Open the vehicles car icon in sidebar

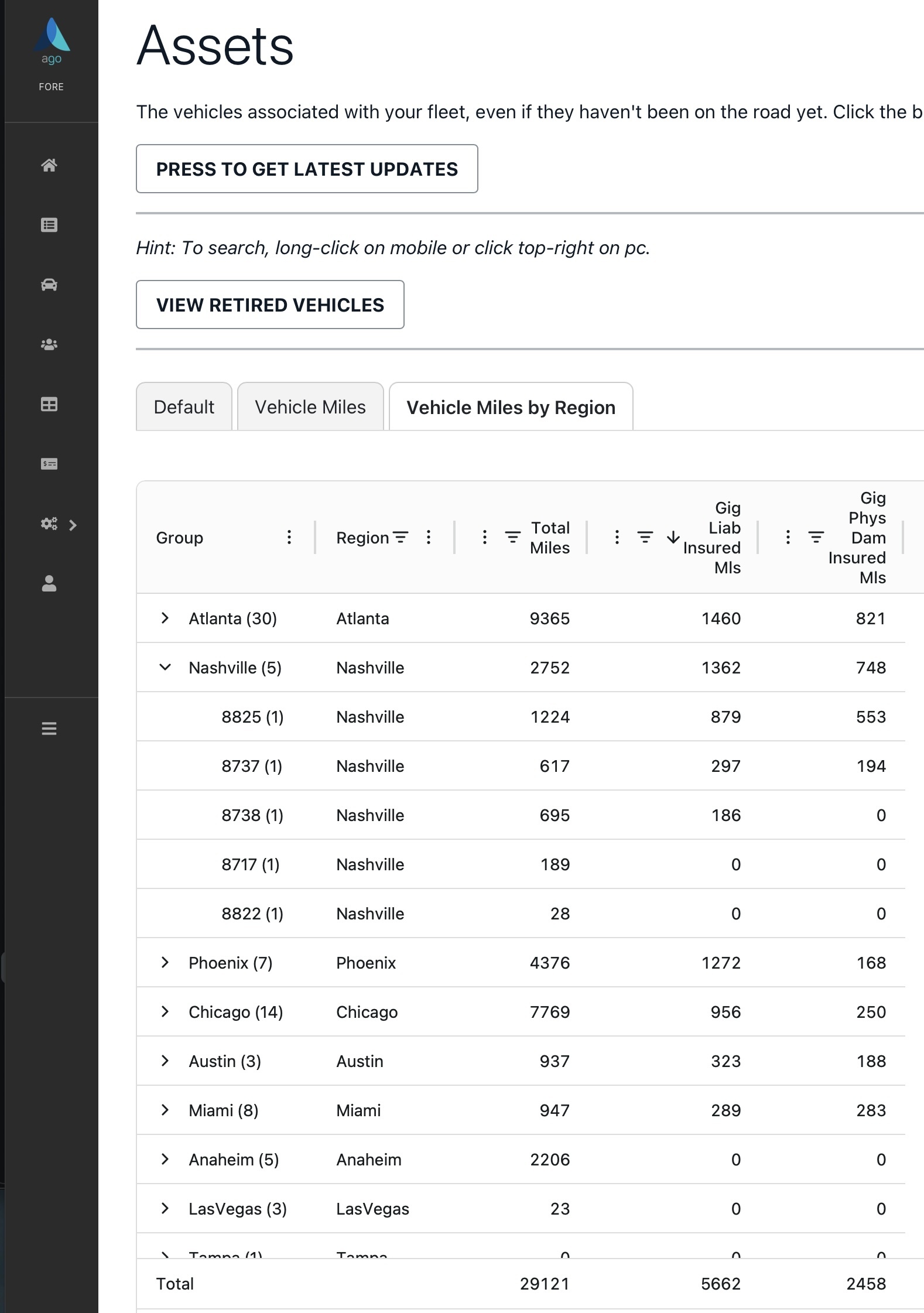[49, 285]
